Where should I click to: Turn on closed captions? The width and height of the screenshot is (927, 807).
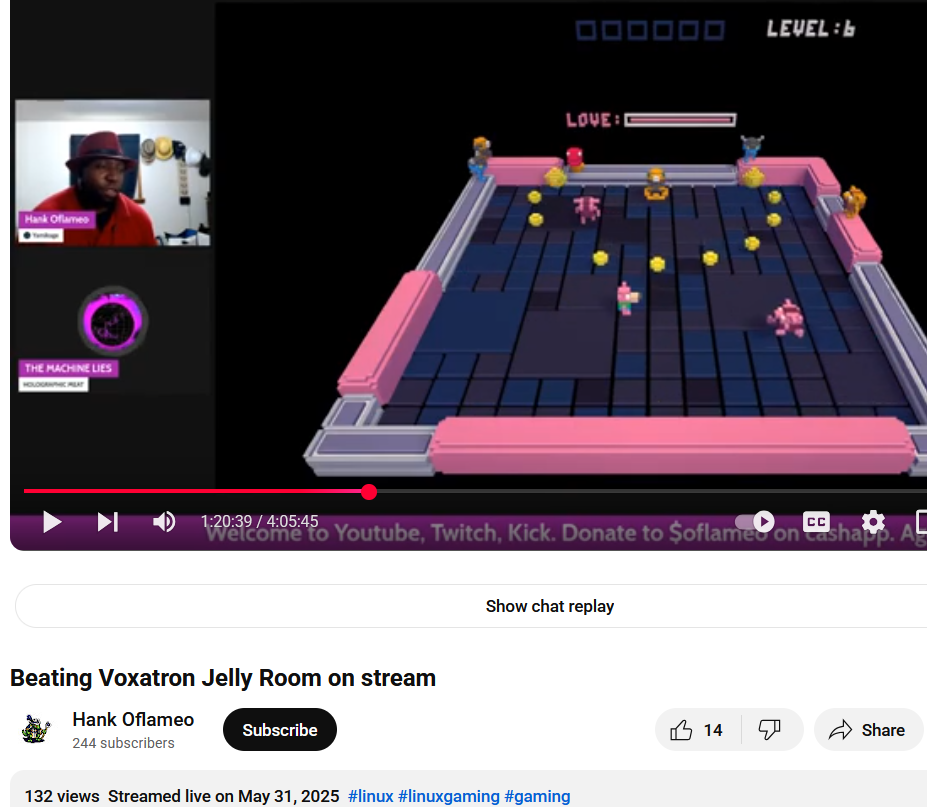816,521
